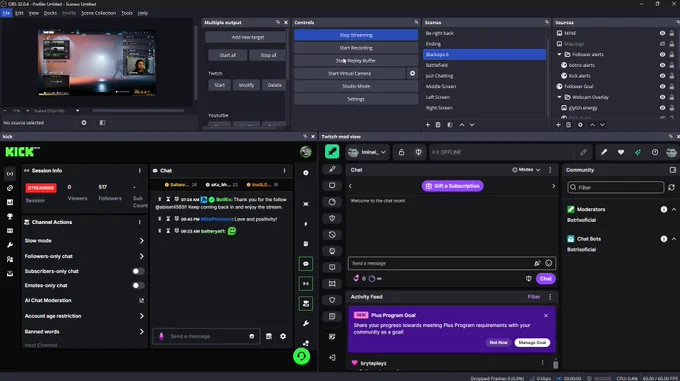Viewport: 680px width, 381px height.
Task: Click the Activity Feed Filter link
Action: [x=534, y=297]
